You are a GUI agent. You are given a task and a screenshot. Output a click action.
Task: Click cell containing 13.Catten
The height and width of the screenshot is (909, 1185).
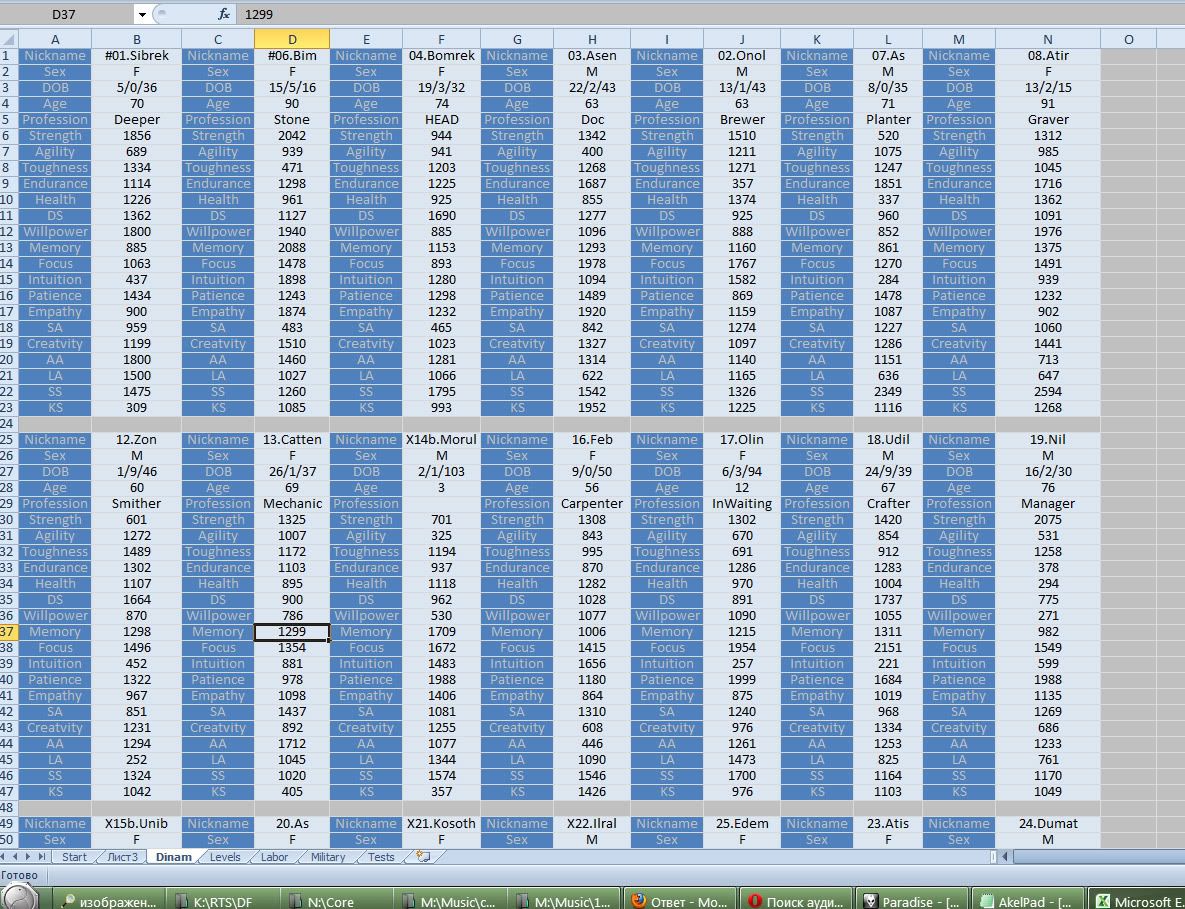tap(292, 440)
